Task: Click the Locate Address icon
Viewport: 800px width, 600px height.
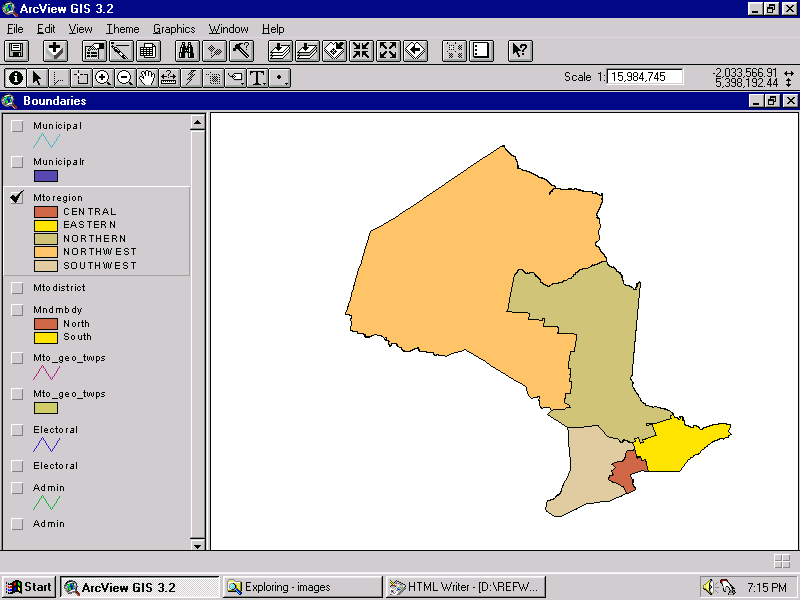Action: point(214,51)
